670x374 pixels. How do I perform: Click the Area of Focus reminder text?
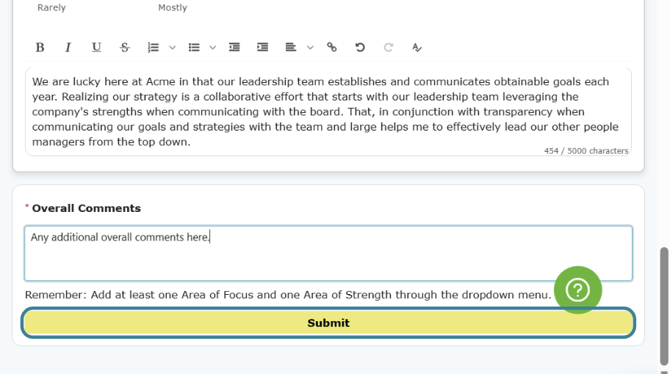[288, 295]
